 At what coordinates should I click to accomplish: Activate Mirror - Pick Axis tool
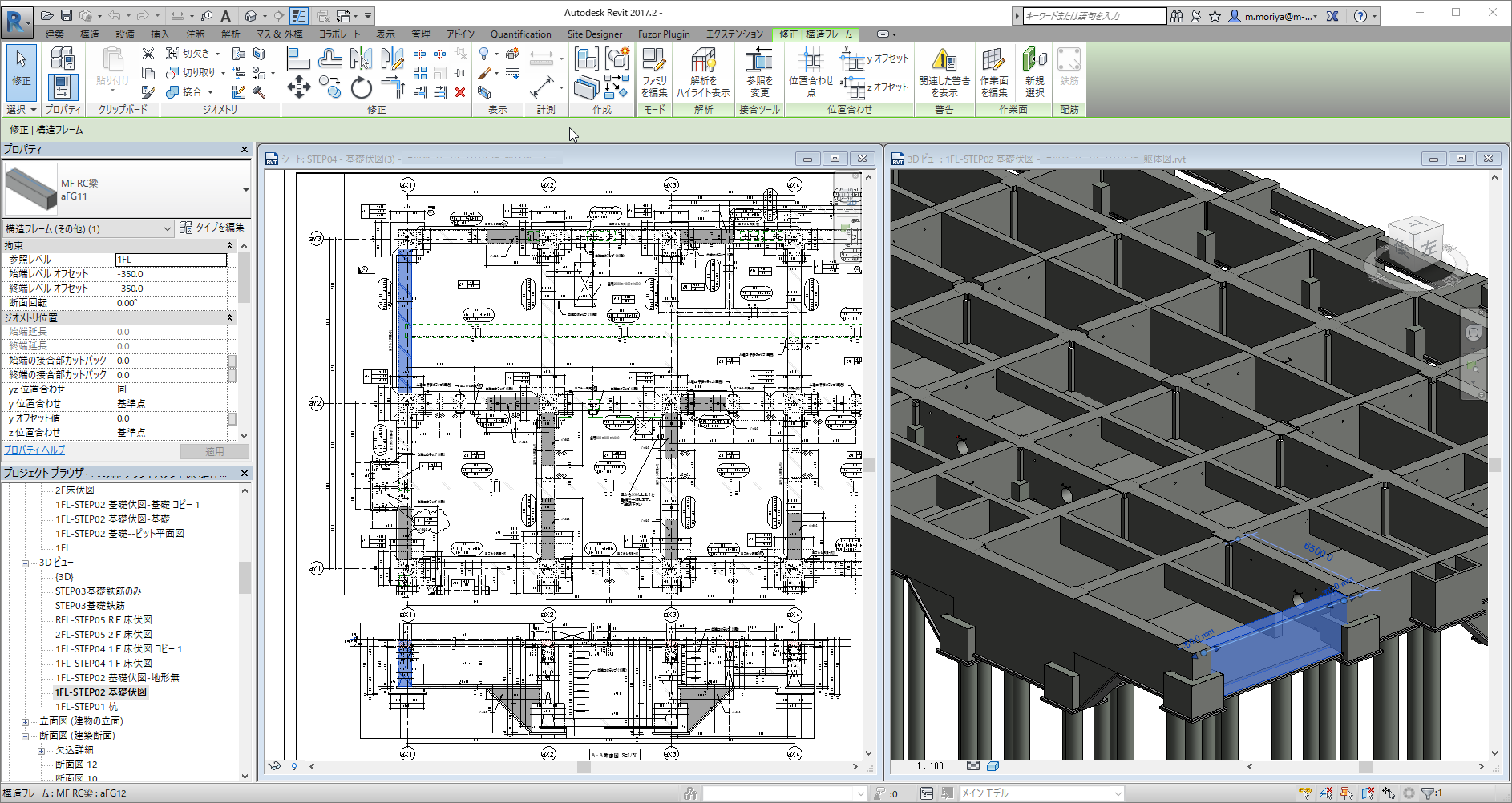pos(361,58)
